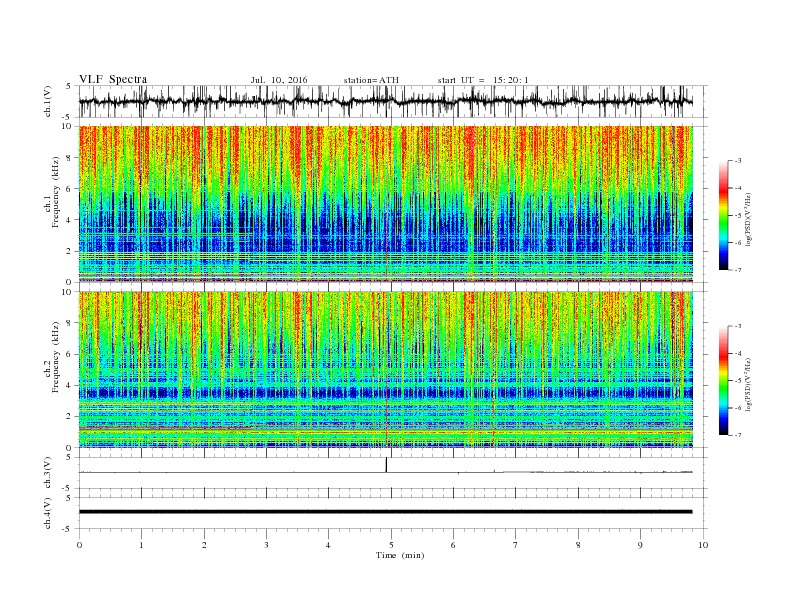Click the ch.1 "Frequency (kHz)" axis label
The width and height of the screenshot is (792, 612).
pyautogui.click(x=56, y=192)
